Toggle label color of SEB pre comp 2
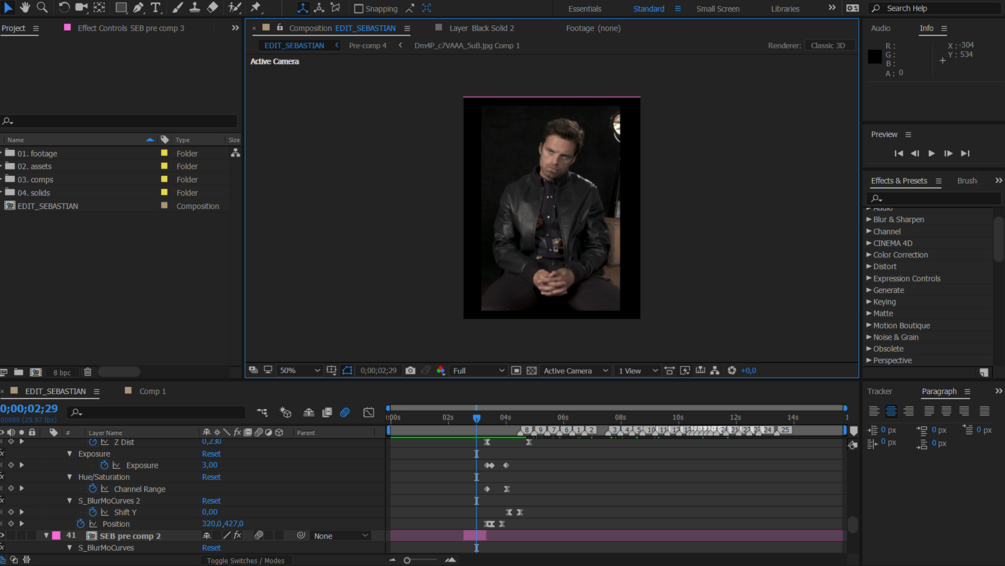 pos(56,535)
